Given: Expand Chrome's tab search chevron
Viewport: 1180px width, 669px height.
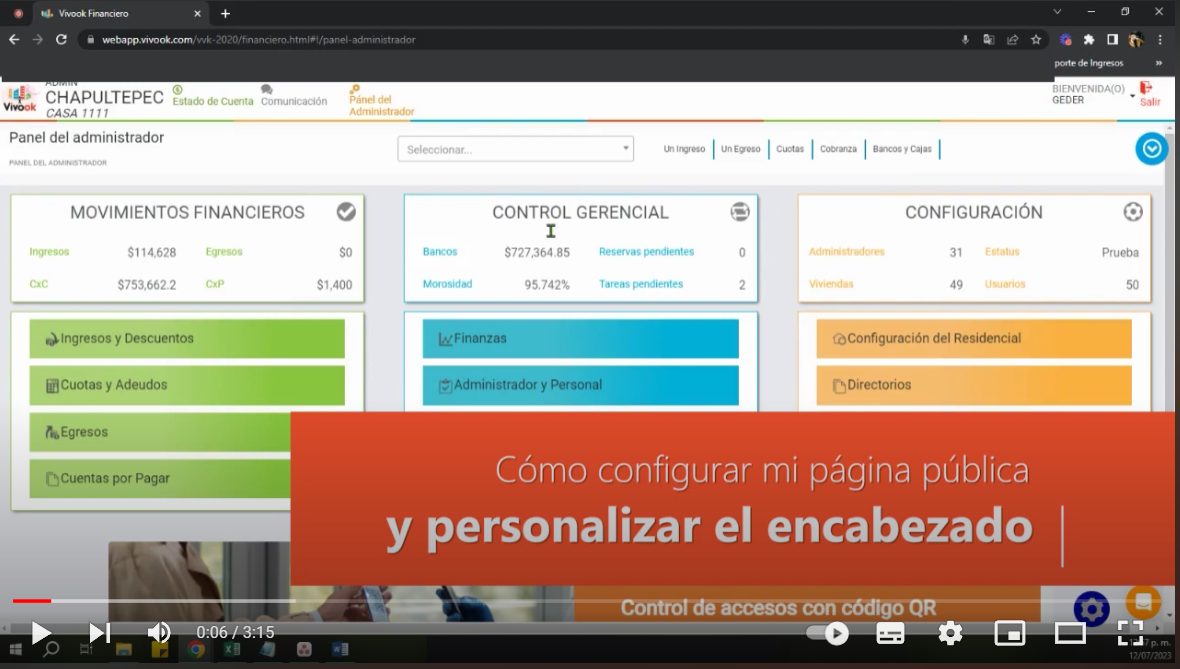Looking at the screenshot, I should (x=1057, y=11).
